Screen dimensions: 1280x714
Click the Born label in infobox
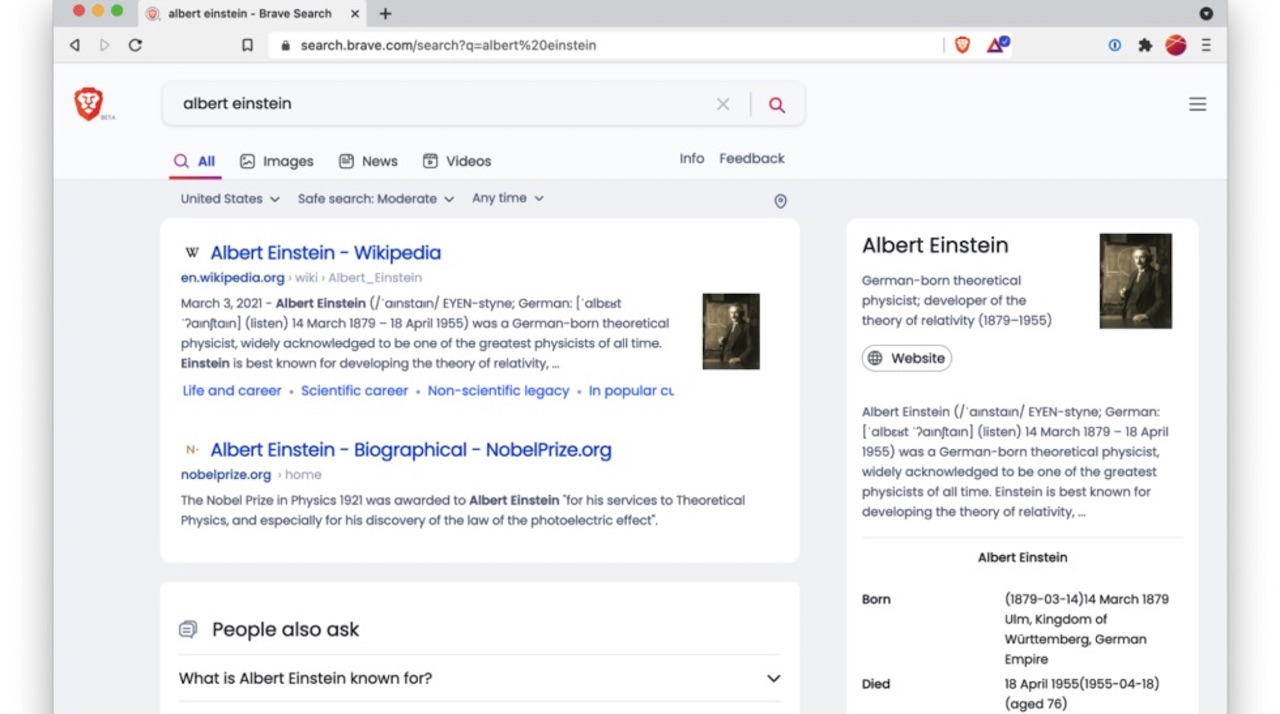click(876, 599)
